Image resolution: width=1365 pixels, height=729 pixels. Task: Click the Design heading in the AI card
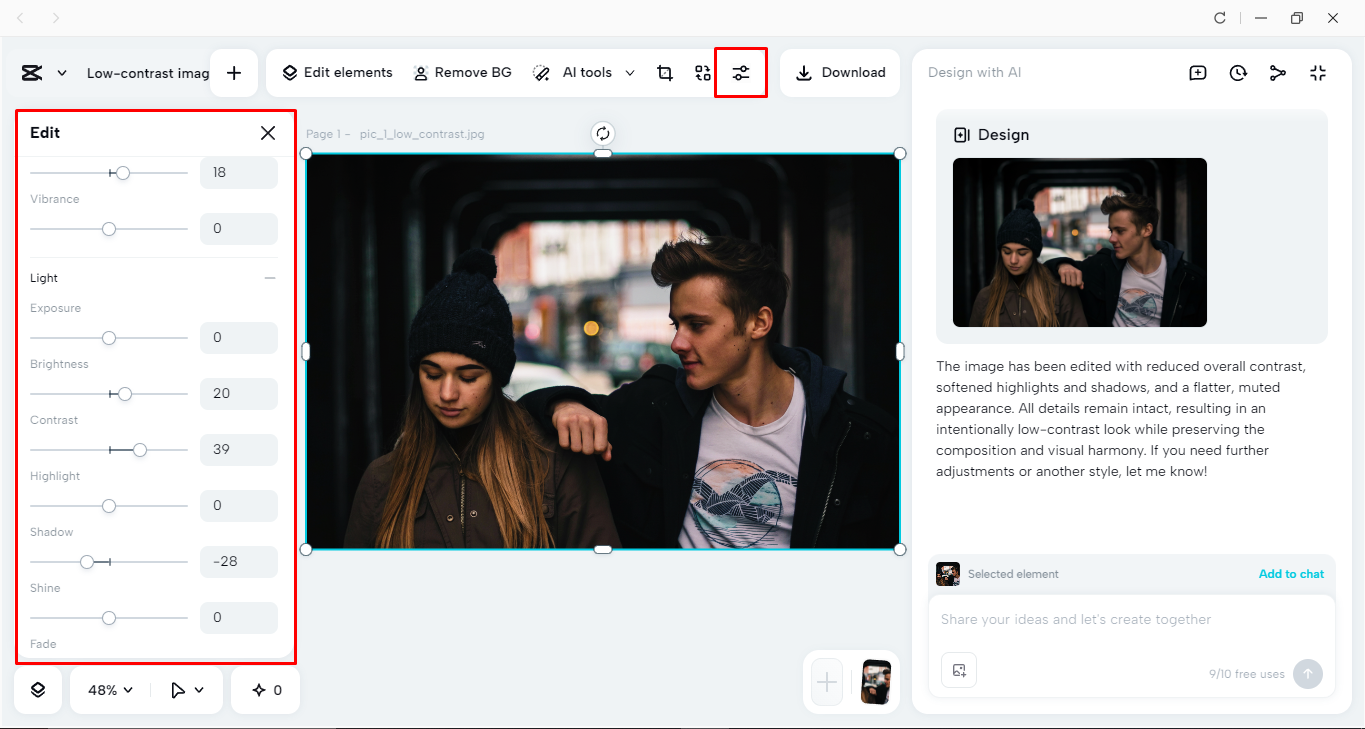click(x=1003, y=135)
